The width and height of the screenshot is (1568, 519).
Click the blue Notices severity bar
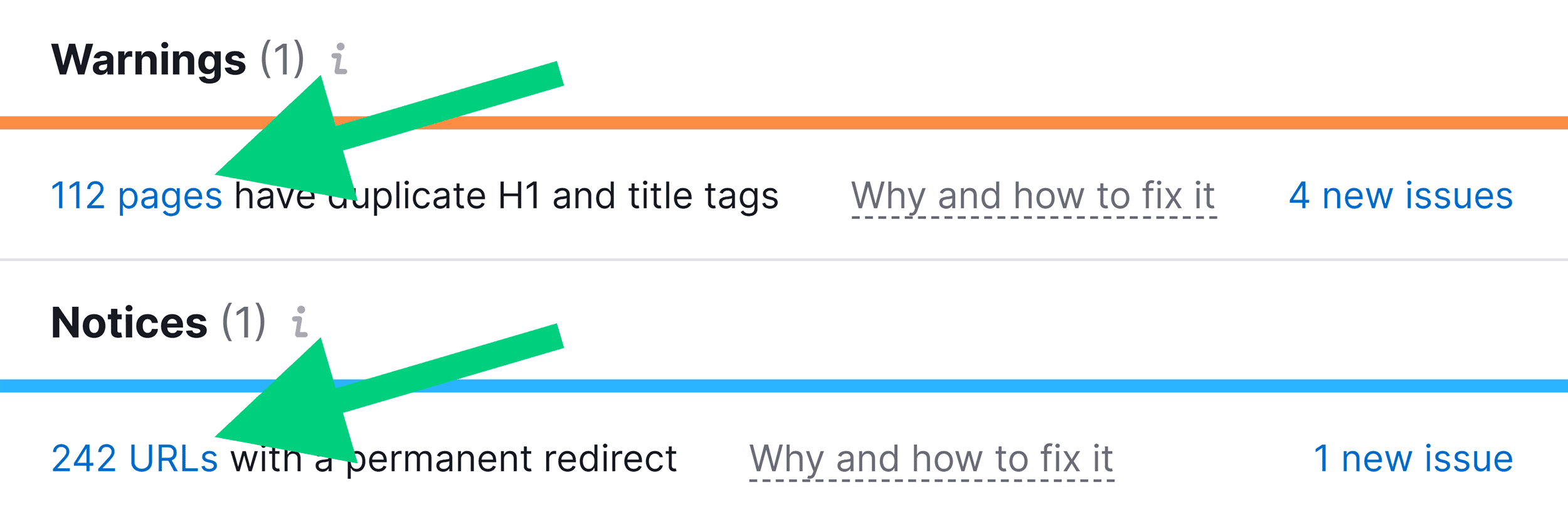tap(941, 385)
